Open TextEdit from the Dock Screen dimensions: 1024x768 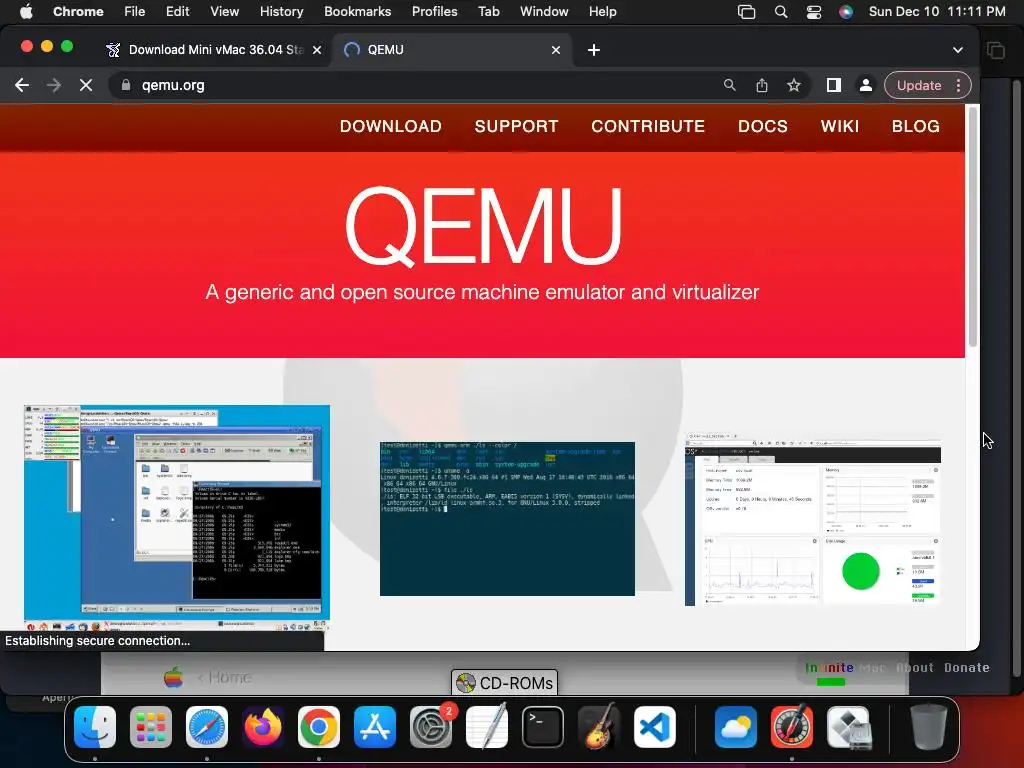[487, 726]
